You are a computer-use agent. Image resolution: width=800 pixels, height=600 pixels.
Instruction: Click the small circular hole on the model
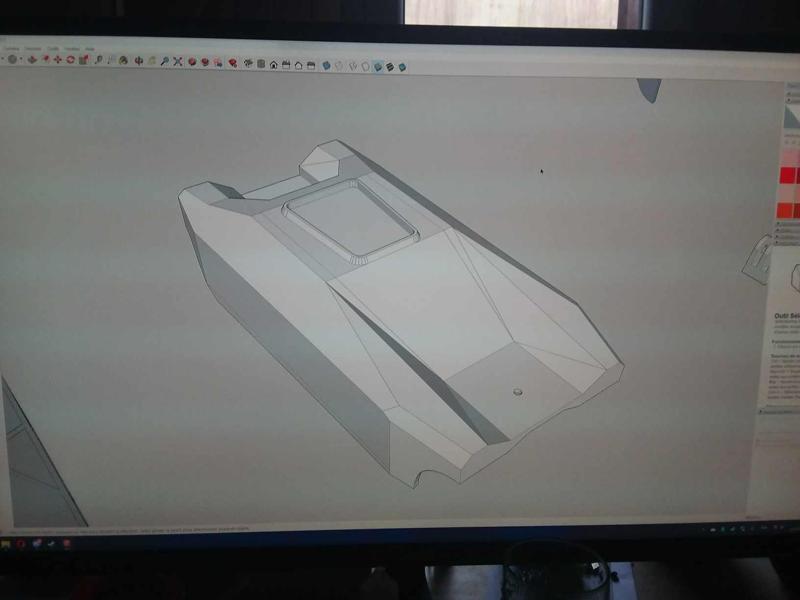pyautogui.click(x=517, y=392)
